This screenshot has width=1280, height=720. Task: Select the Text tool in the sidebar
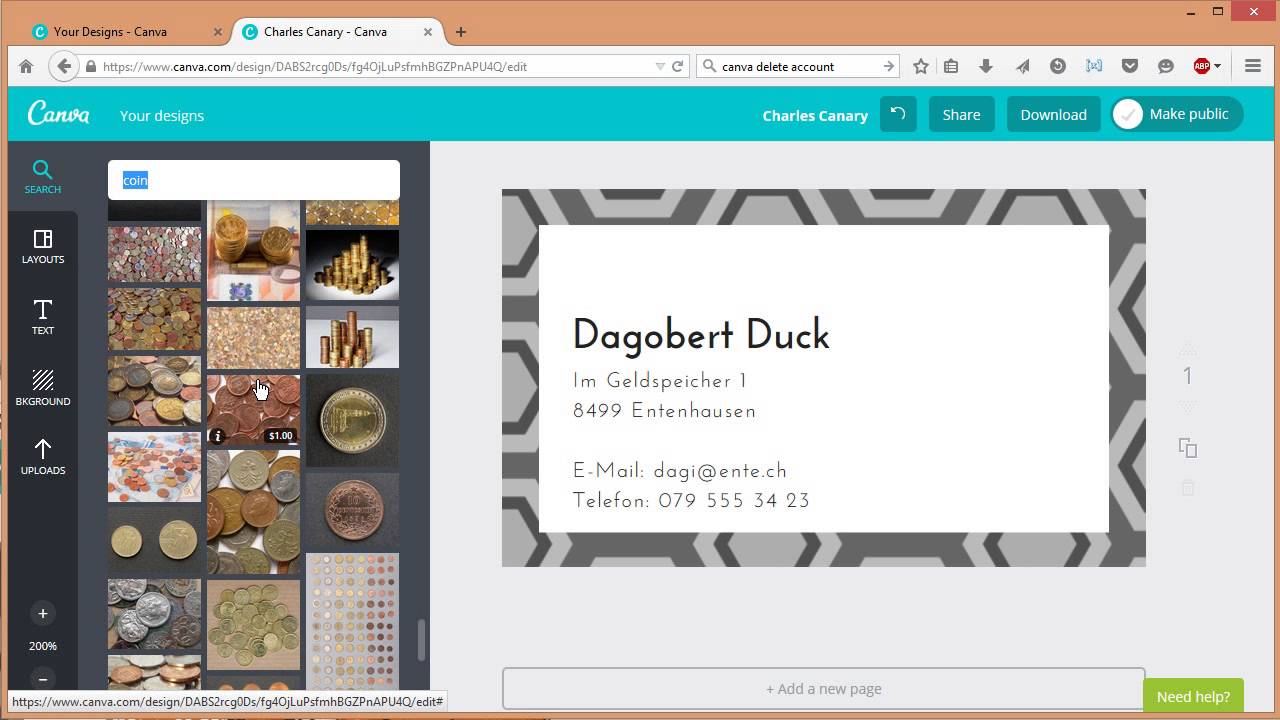coord(42,317)
